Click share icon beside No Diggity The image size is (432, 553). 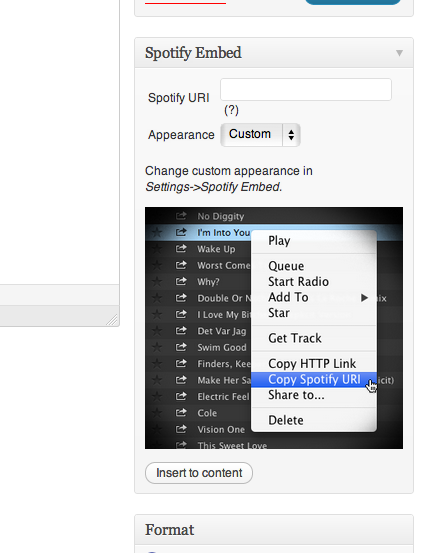tap(181, 215)
